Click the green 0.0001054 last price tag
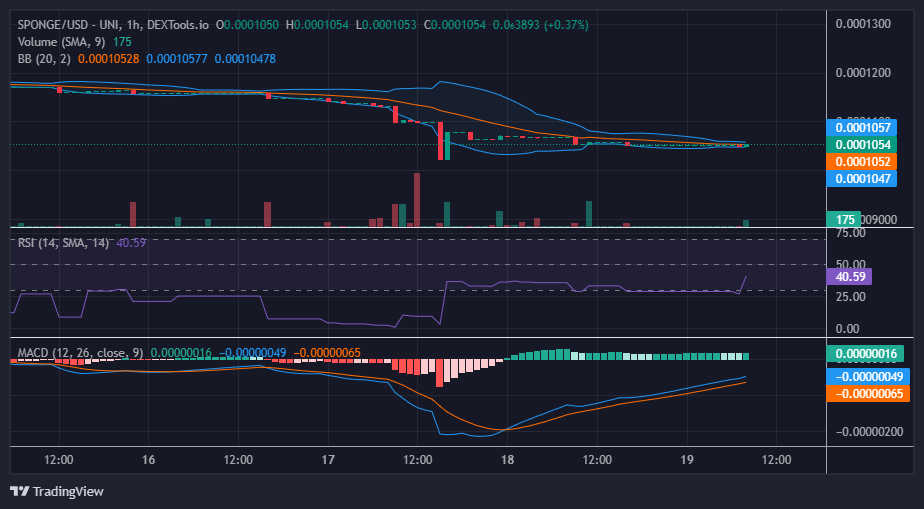924x509 pixels. click(862, 144)
